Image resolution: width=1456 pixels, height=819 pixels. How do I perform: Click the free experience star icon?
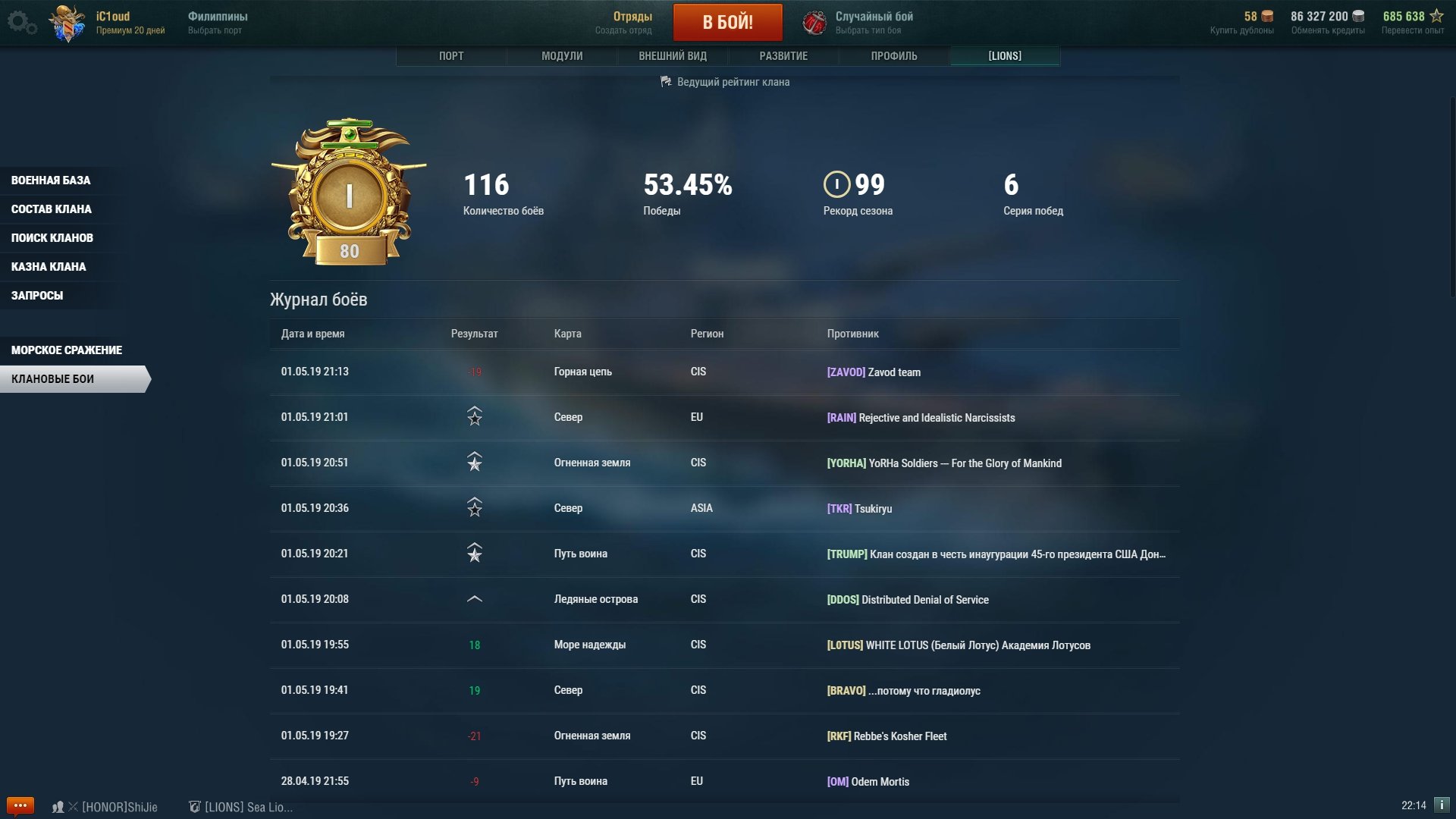pos(1436,16)
